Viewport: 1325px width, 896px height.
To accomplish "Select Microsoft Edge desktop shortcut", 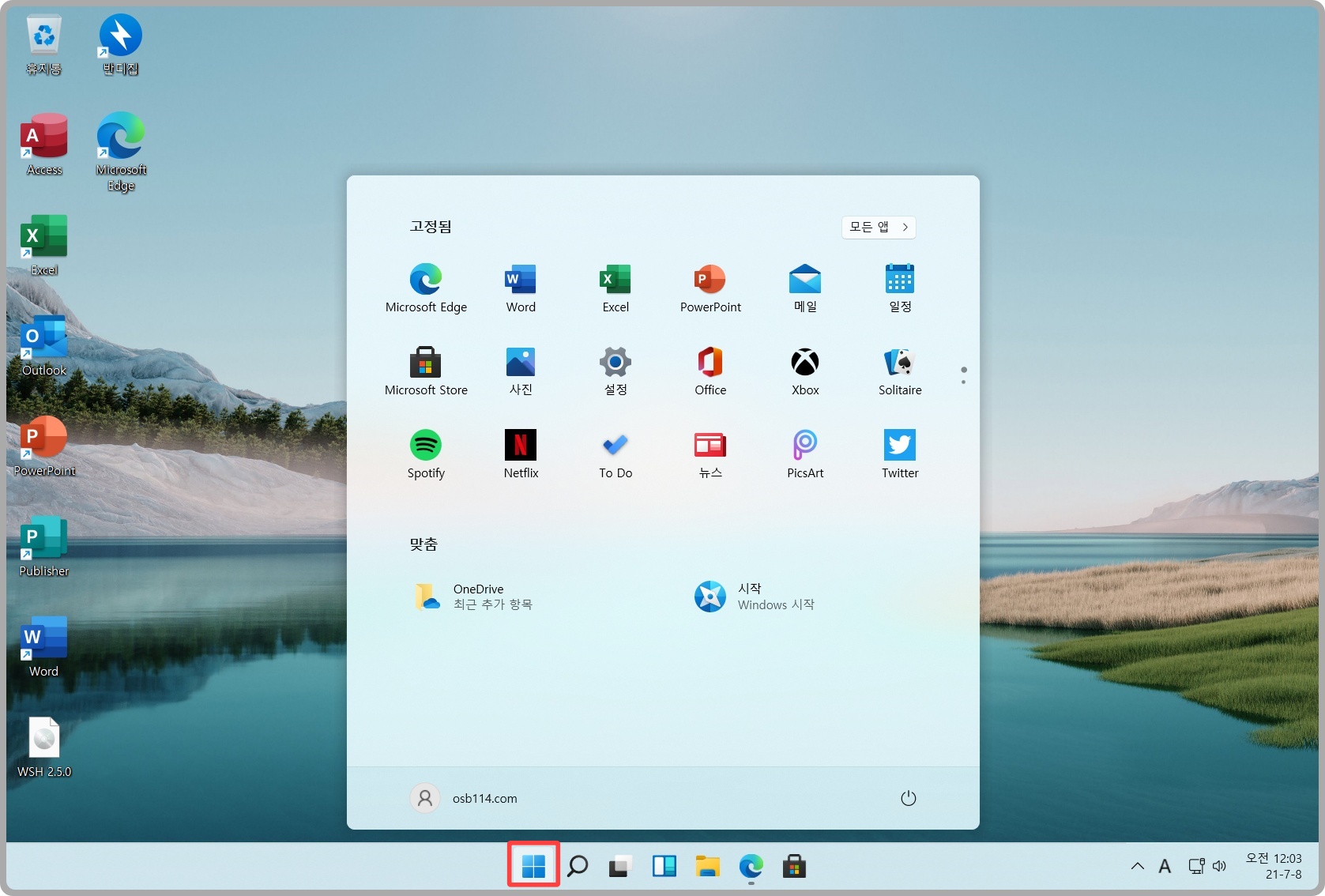I will (121, 152).
